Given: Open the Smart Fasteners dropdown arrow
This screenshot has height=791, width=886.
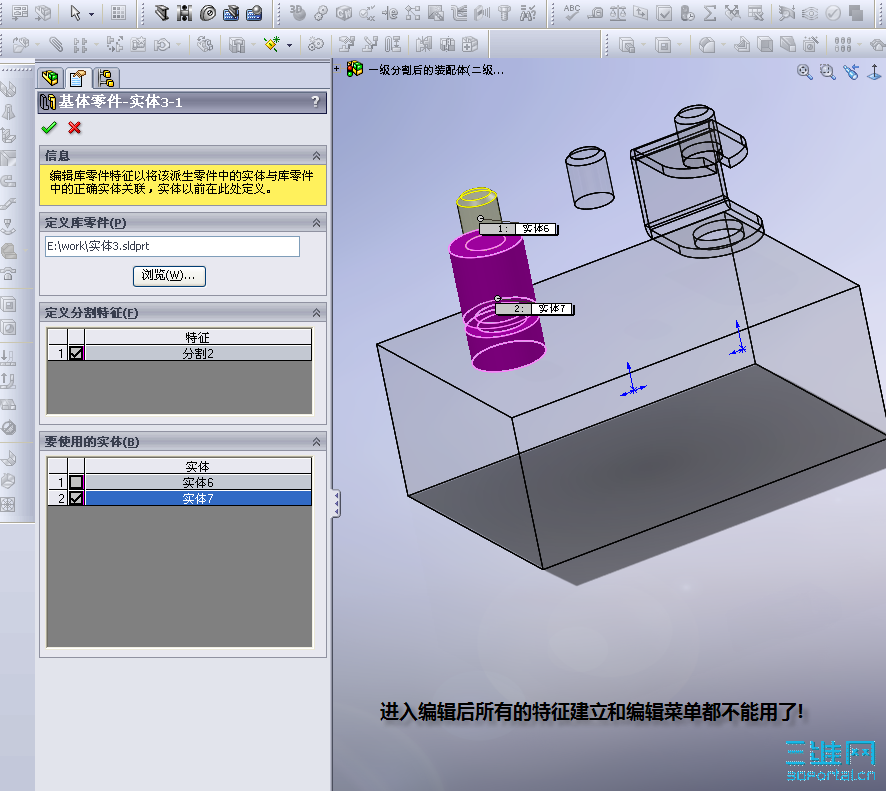Looking at the screenshot, I should coord(289,45).
